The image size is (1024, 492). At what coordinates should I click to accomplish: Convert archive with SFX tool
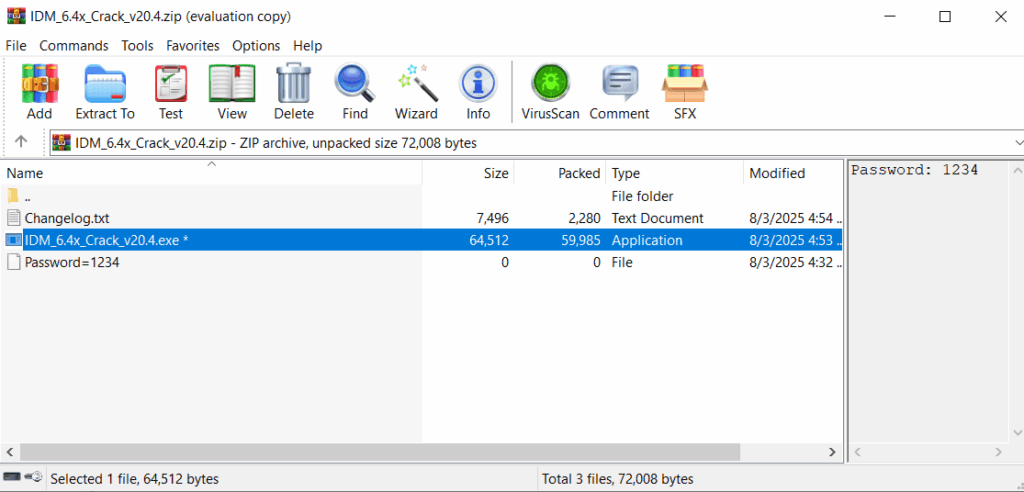685,84
